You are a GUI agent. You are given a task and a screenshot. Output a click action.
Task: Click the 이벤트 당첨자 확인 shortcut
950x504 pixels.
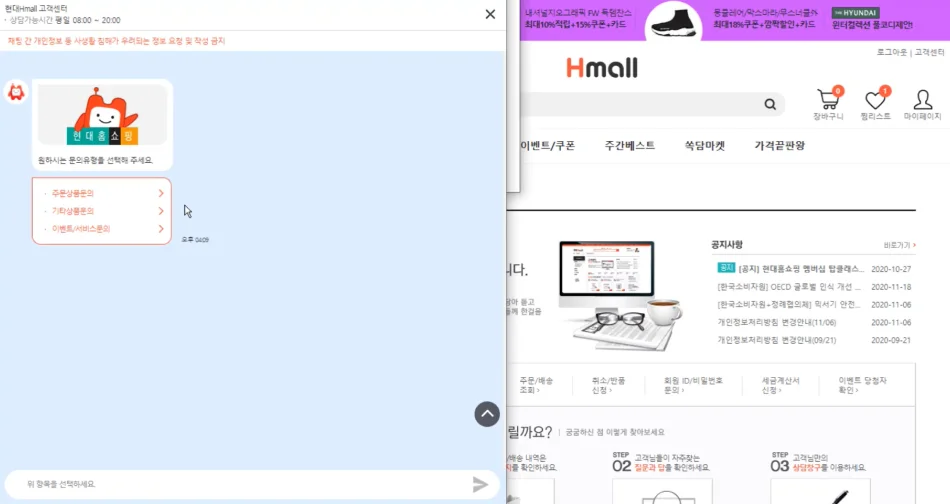point(862,385)
